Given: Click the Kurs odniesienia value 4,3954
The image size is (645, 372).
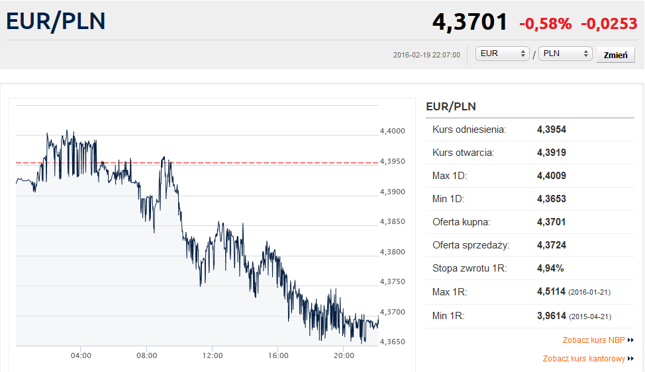Looking at the screenshot, I should 551,130.
